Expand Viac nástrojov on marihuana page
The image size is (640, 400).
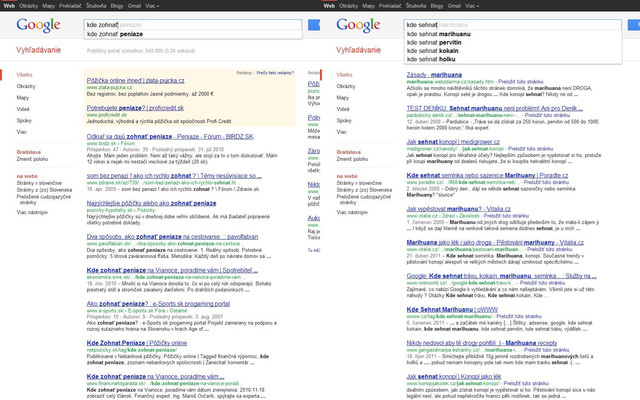352,212
